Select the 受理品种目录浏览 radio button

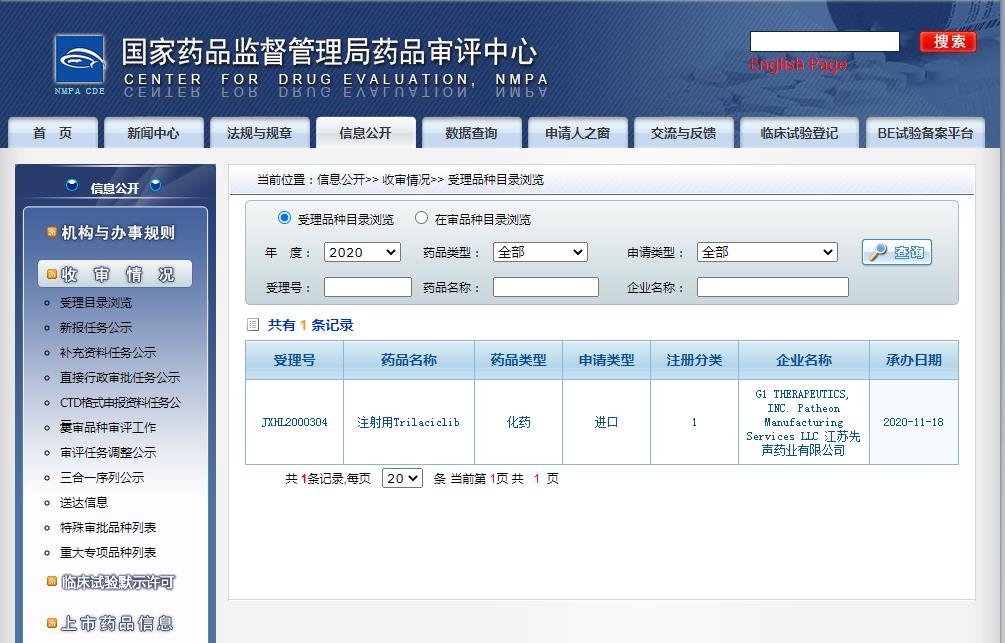click(284, 218)
